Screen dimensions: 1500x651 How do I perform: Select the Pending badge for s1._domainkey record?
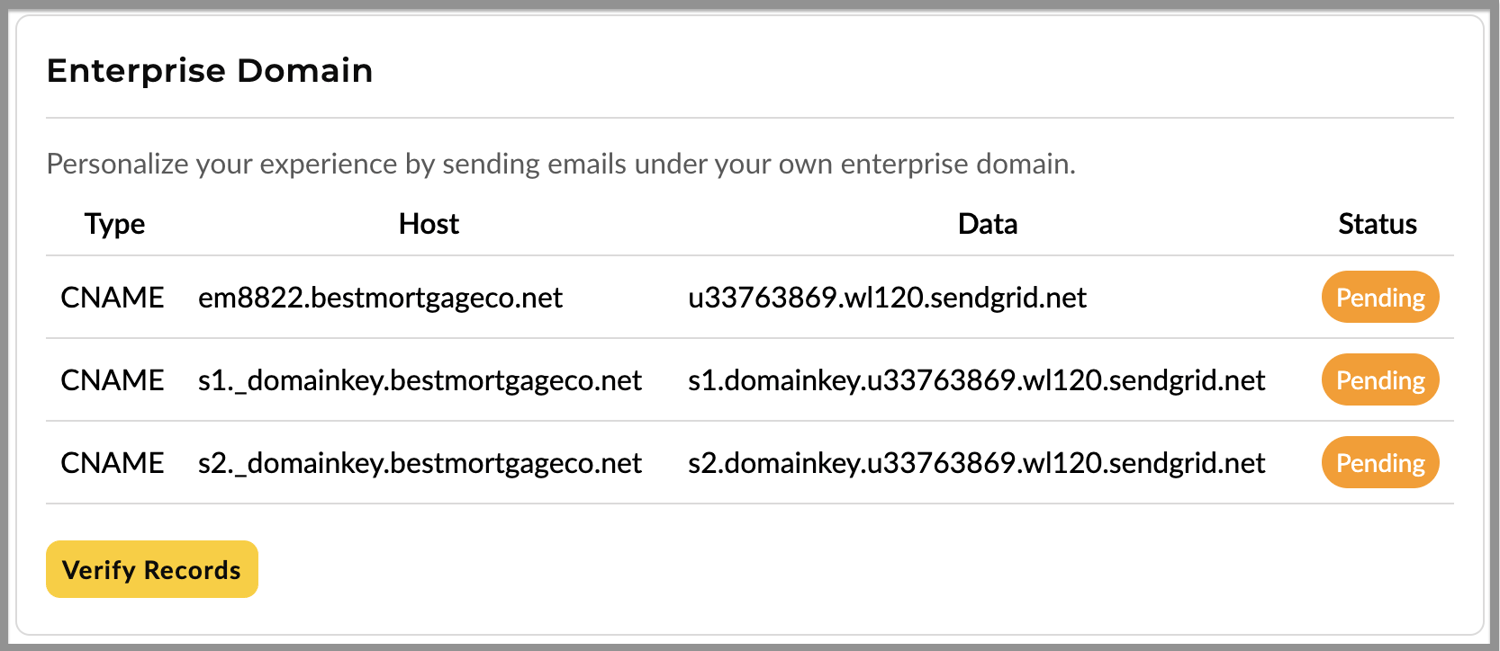click(1380, 380)
